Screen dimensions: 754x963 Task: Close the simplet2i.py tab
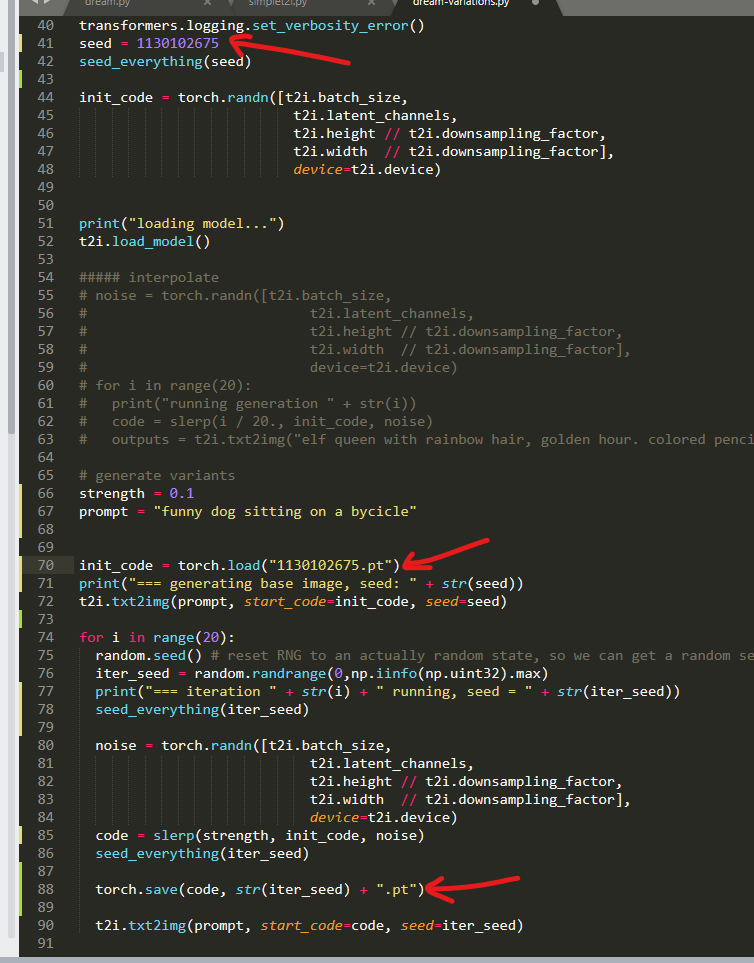pos(371,3)
